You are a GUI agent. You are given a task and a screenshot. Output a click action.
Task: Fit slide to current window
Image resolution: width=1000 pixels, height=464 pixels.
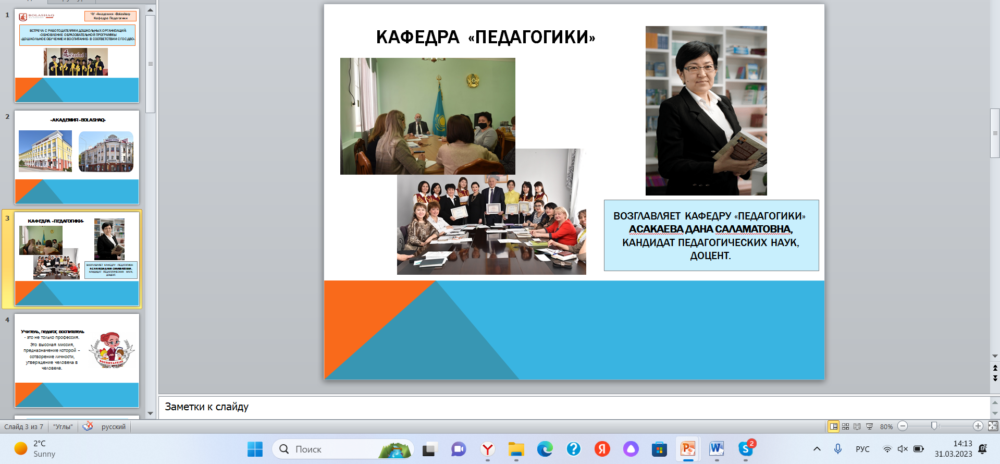[x=992, y=426]
